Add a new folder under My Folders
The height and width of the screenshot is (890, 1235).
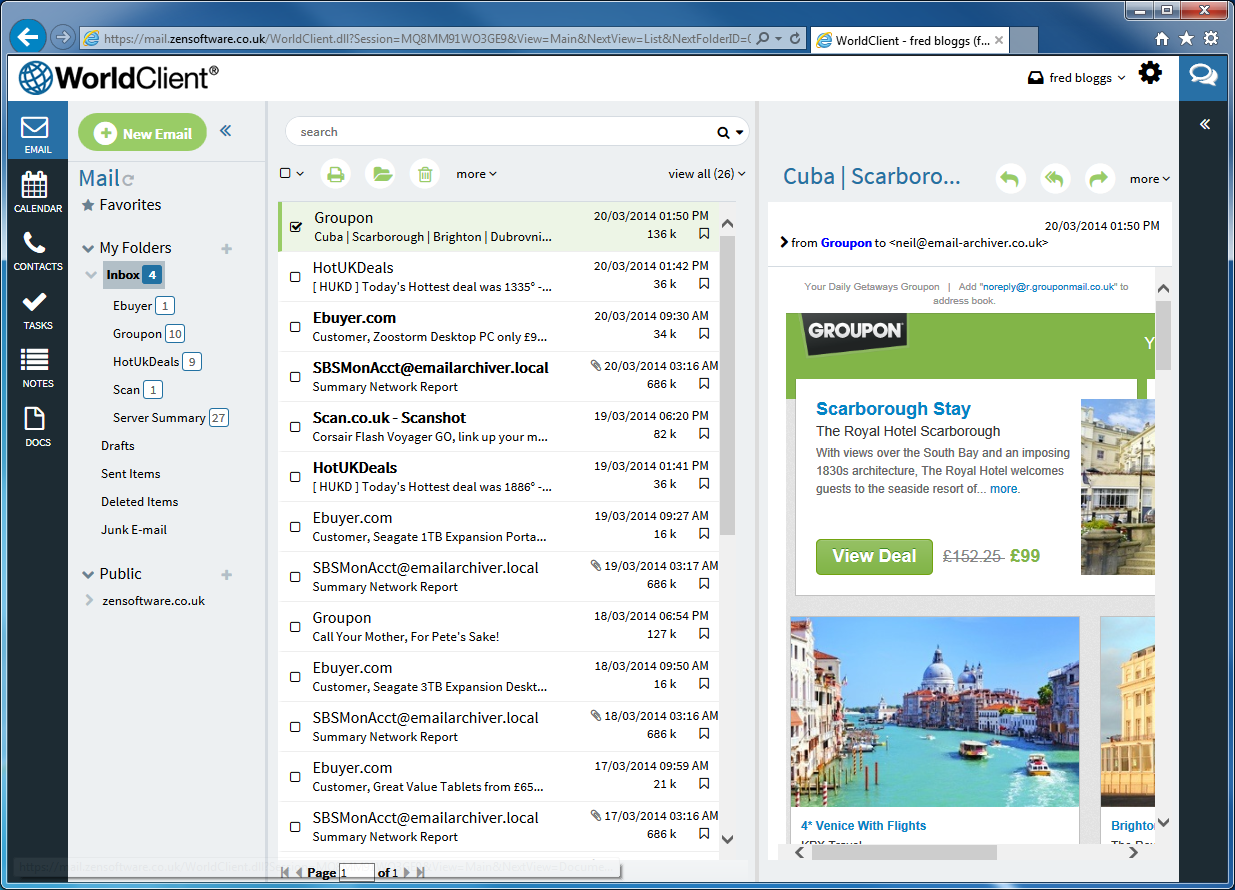[226, 248]
